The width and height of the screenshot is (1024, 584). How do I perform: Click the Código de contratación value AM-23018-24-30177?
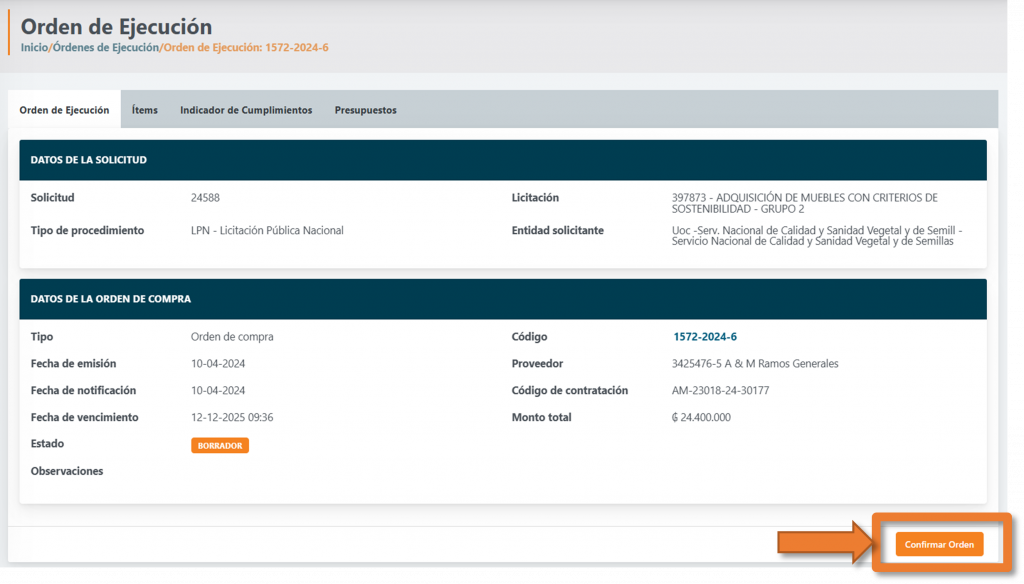coord(720,391)
